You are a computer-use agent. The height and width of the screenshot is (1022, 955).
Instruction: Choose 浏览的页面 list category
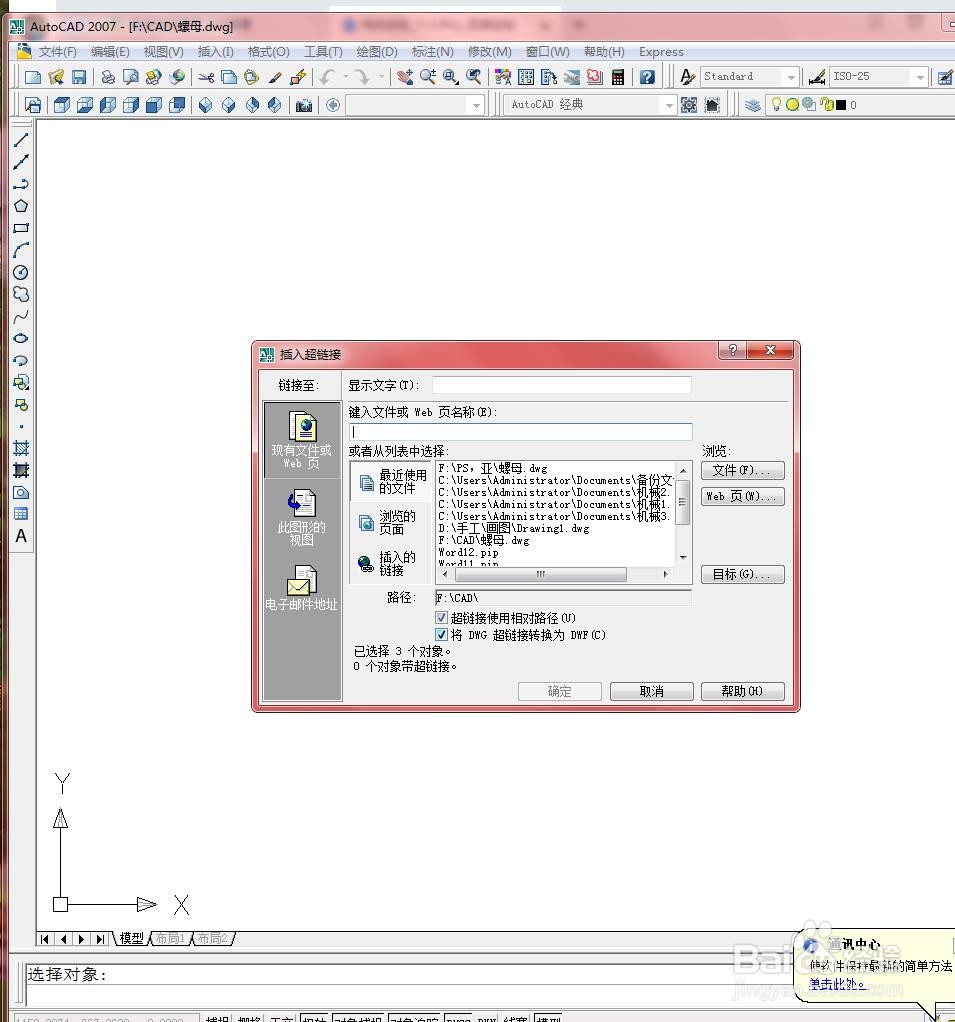[x=391, y=523]
